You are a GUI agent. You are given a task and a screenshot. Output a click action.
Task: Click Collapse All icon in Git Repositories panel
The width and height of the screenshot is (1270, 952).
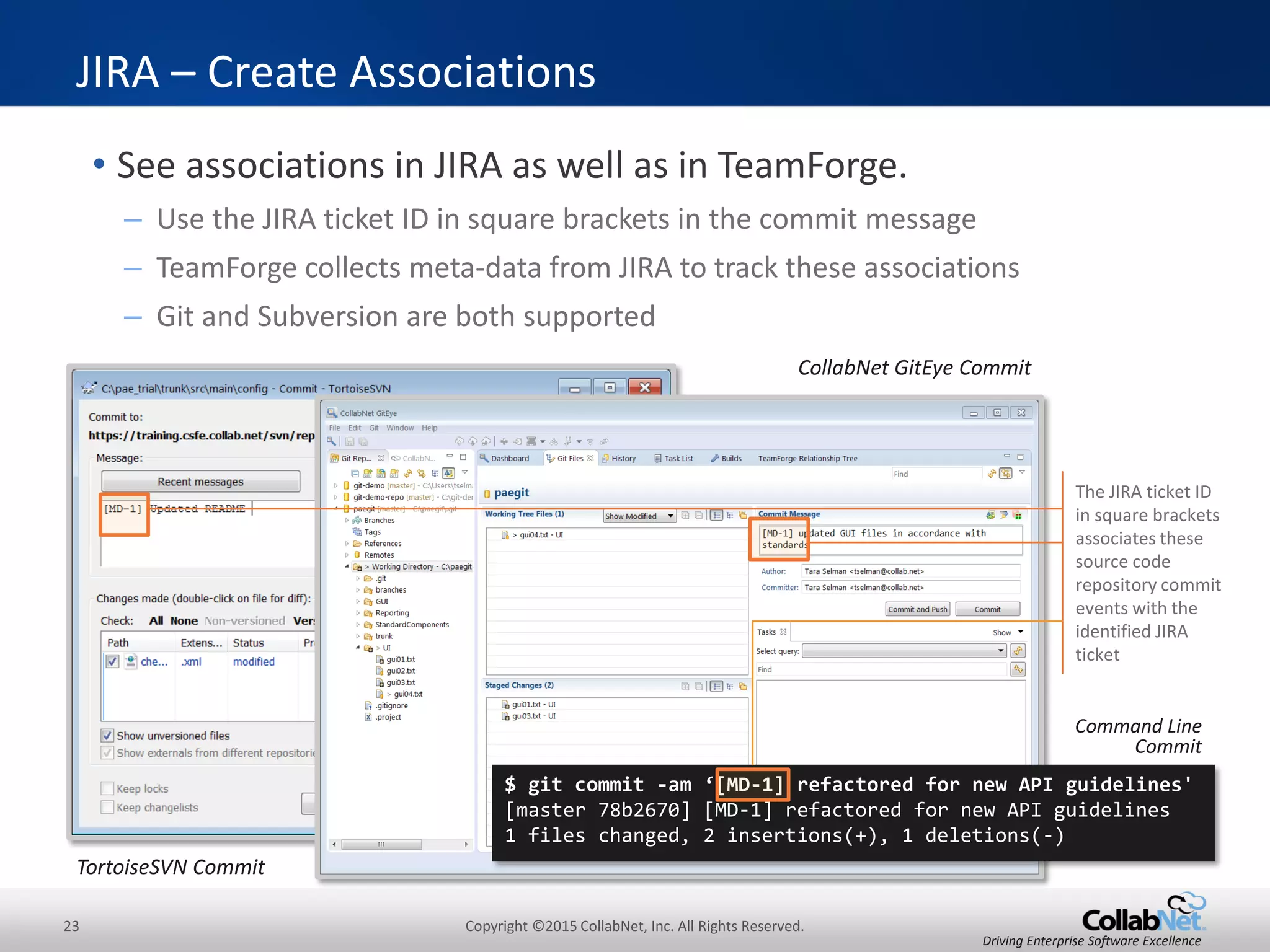pyautogui.click(x=355, y=473)
